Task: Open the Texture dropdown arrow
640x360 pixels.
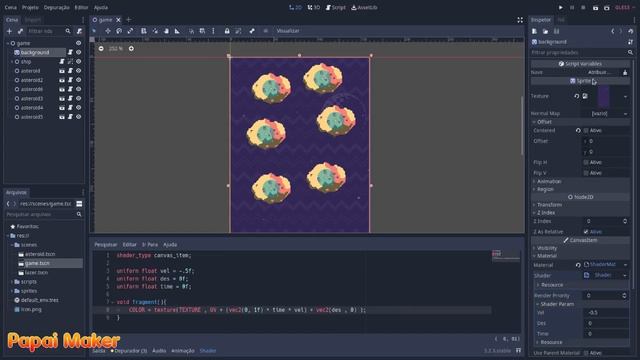Action: pyautogui.click(x=625, y=97)
